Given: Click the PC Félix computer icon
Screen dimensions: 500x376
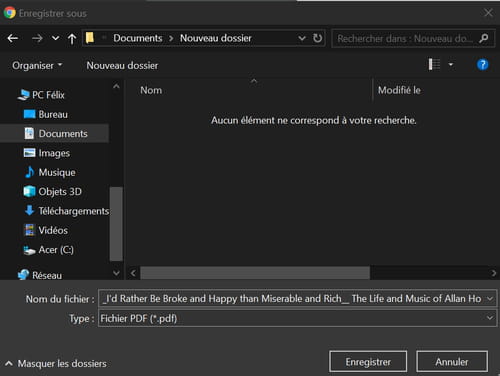Looking at the screenshot, I should (x=23, y=95).
